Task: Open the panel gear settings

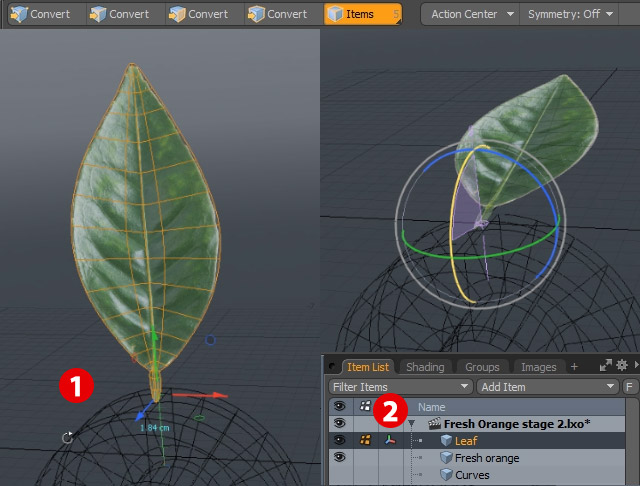Action: coord(622,365)
